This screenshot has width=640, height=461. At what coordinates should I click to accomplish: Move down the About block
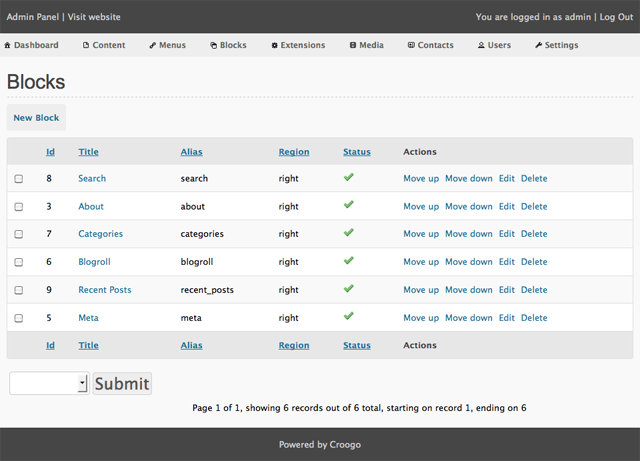tap(469, 207)
